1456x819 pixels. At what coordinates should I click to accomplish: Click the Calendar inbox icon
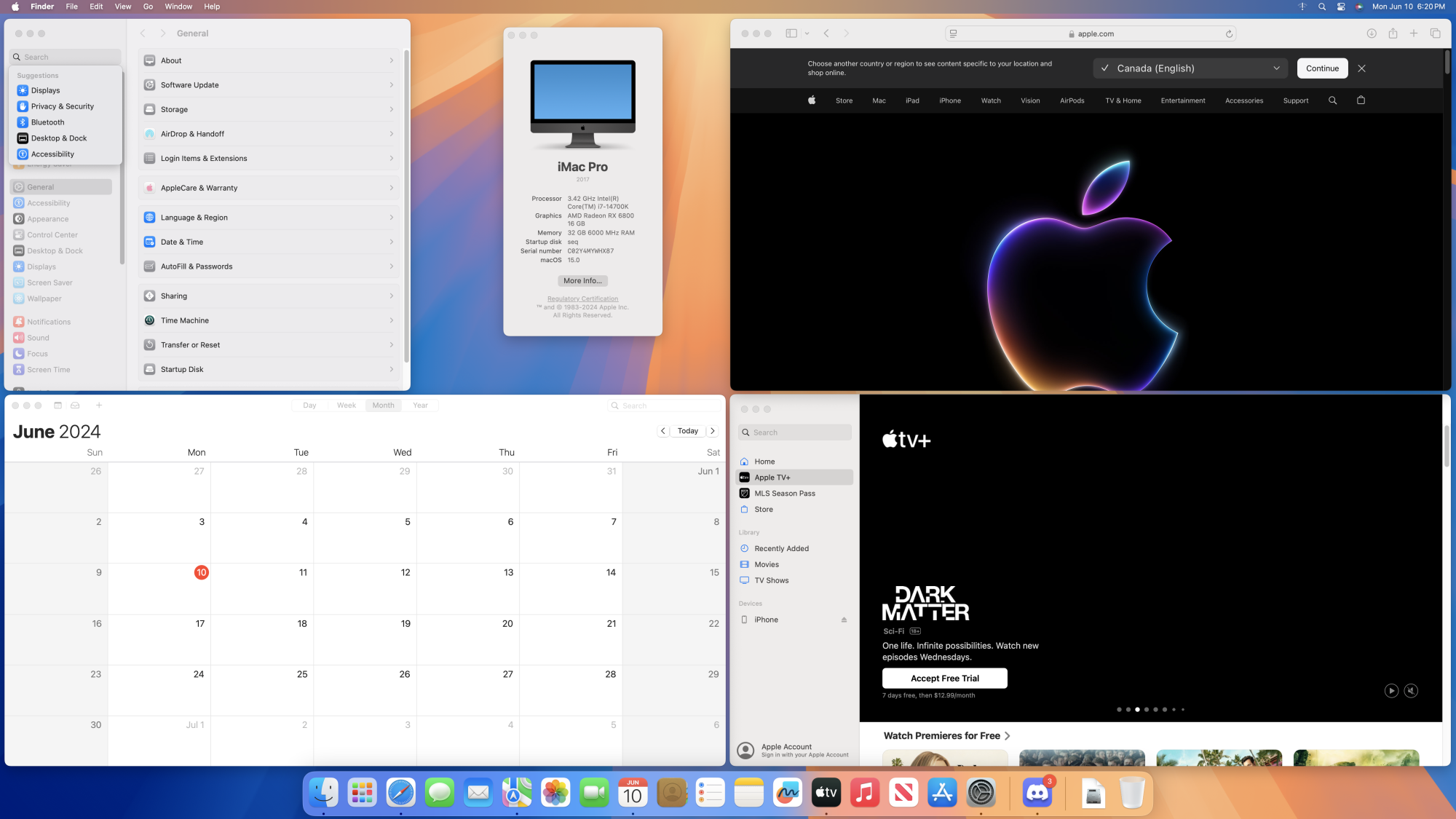click(x=75, y=405)
